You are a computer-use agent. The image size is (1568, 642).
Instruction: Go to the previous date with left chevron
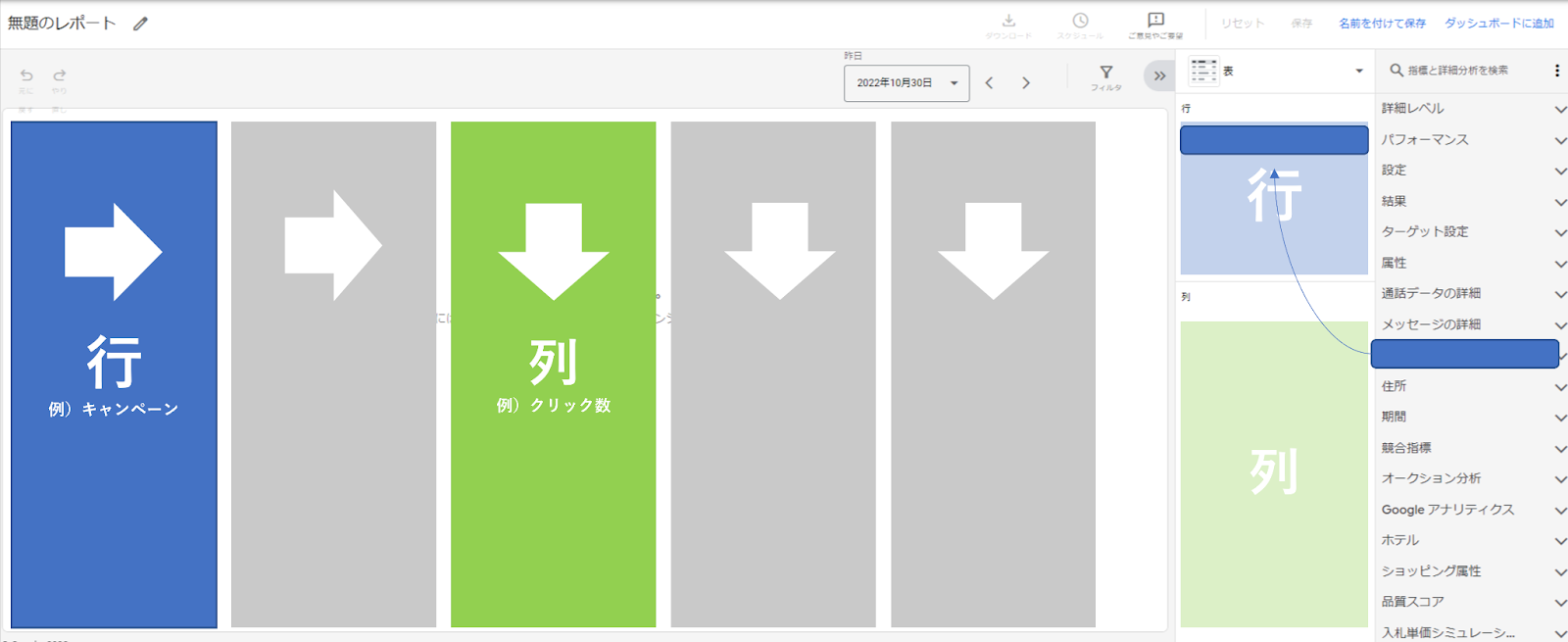tap(990, 83)
